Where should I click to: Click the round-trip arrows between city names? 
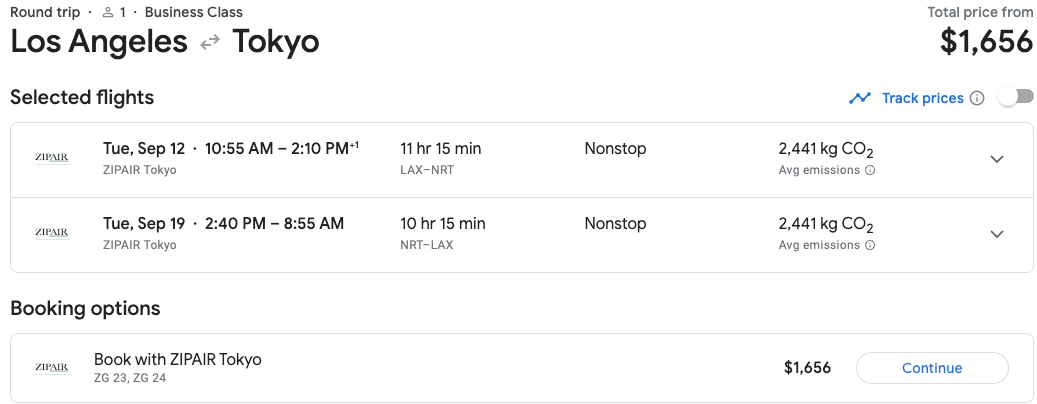210,43
